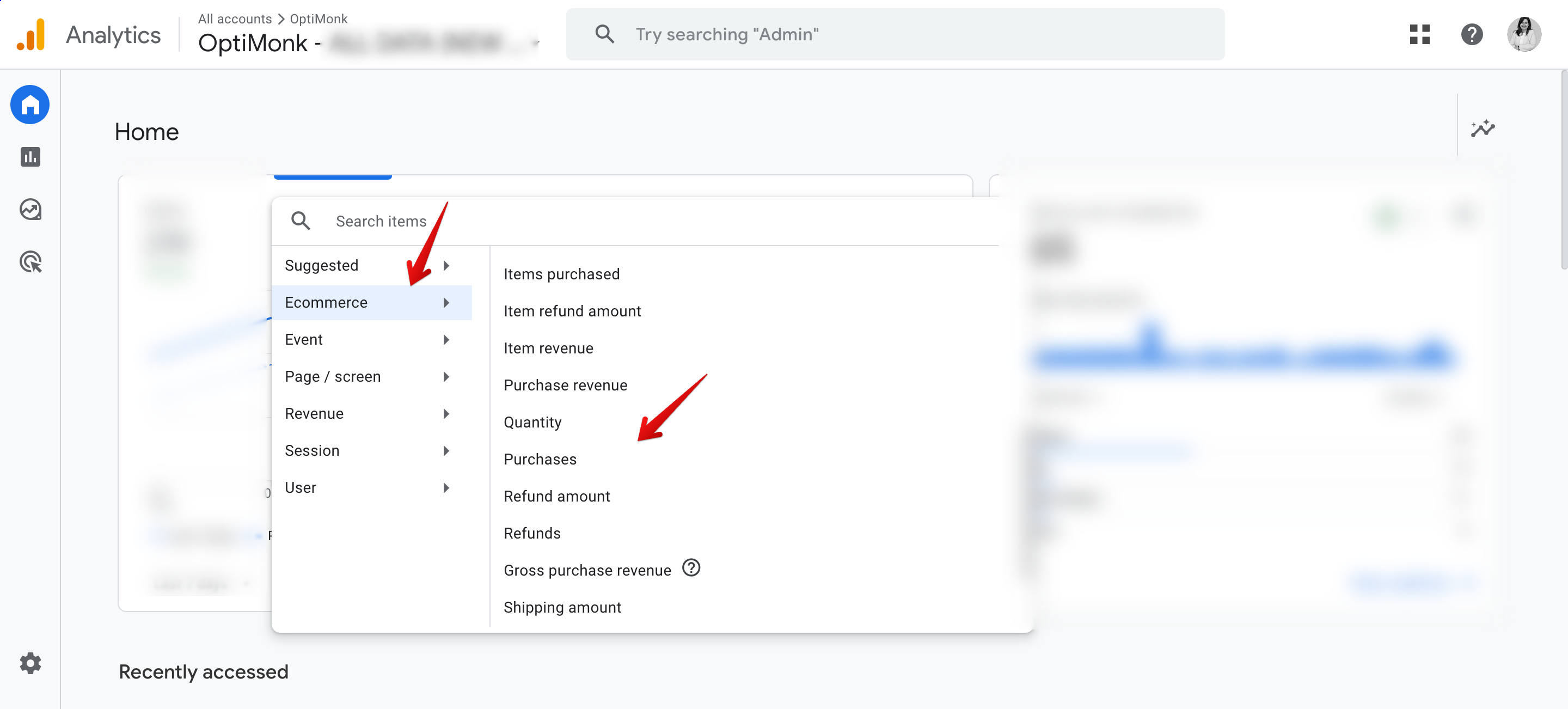Click the OptiMonk link in the breadcrumb
This screenshot has height=709, width=1568.
point(318,19)
